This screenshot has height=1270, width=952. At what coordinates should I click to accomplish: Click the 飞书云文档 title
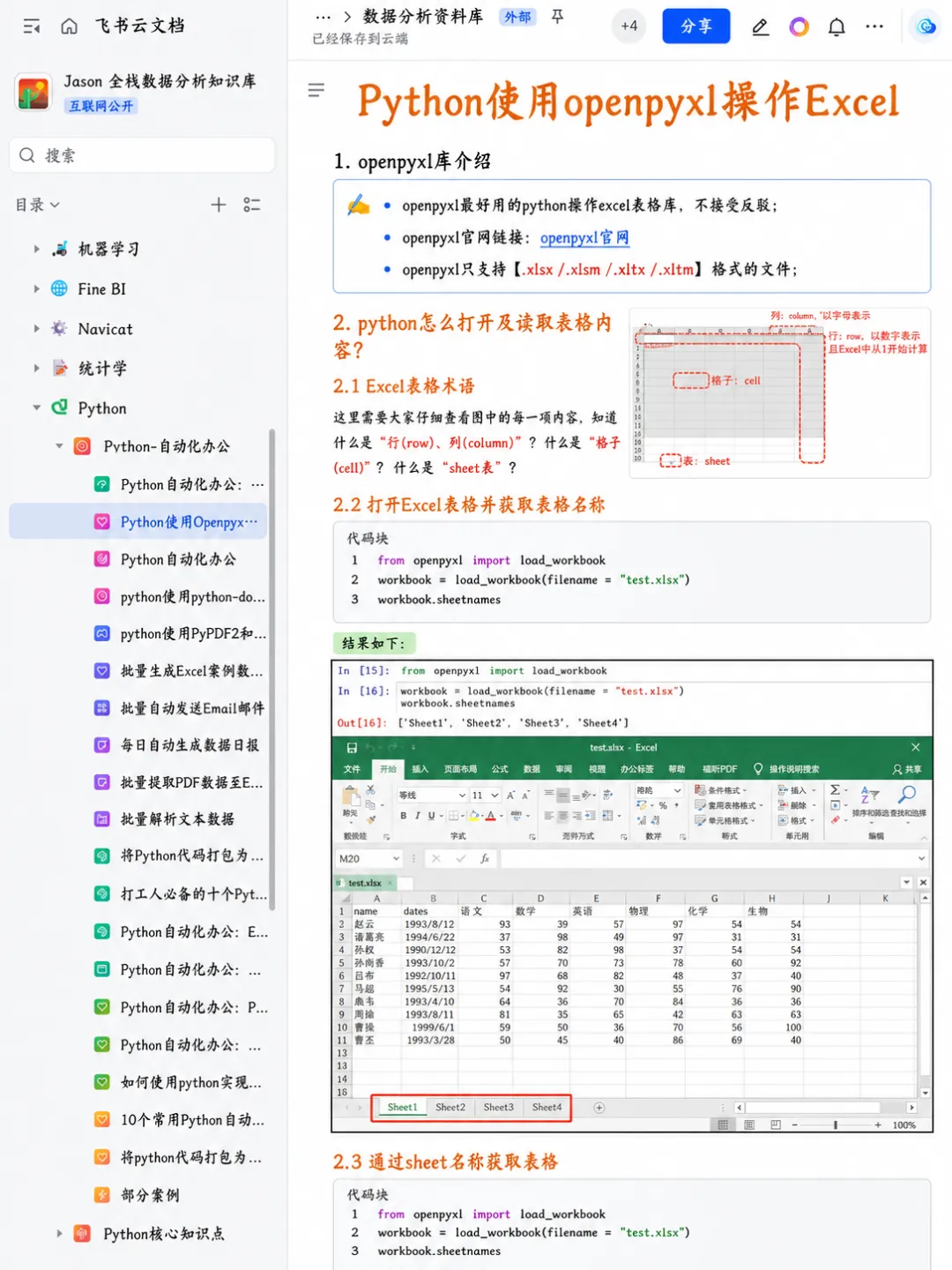coord(139,26)
